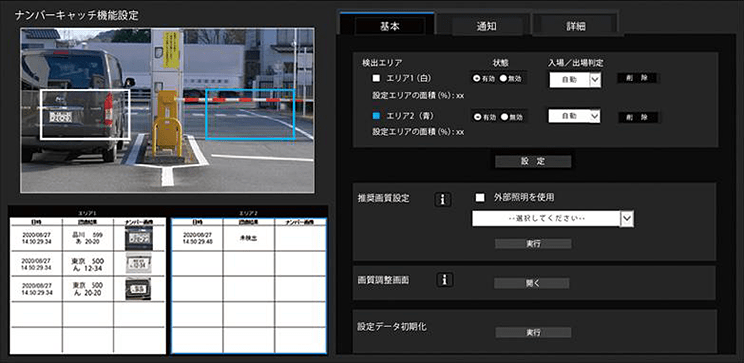Select 無効 radio for エリア1

[x=503, y=79]
